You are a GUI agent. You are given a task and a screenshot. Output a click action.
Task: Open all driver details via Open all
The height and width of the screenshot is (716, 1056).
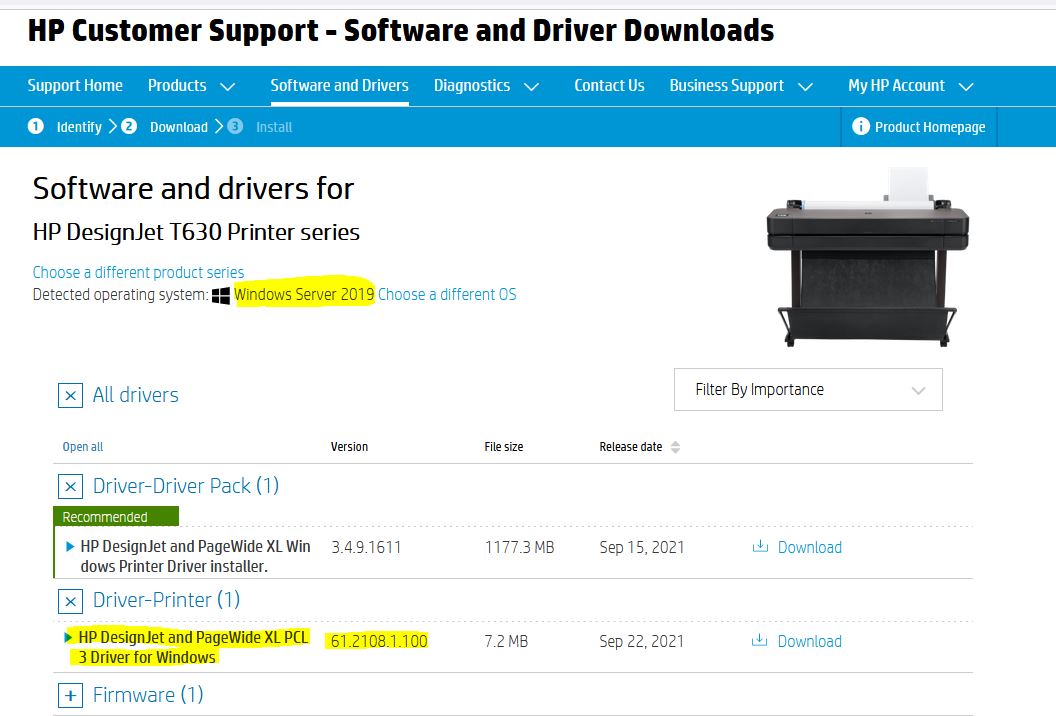point(82,447)
